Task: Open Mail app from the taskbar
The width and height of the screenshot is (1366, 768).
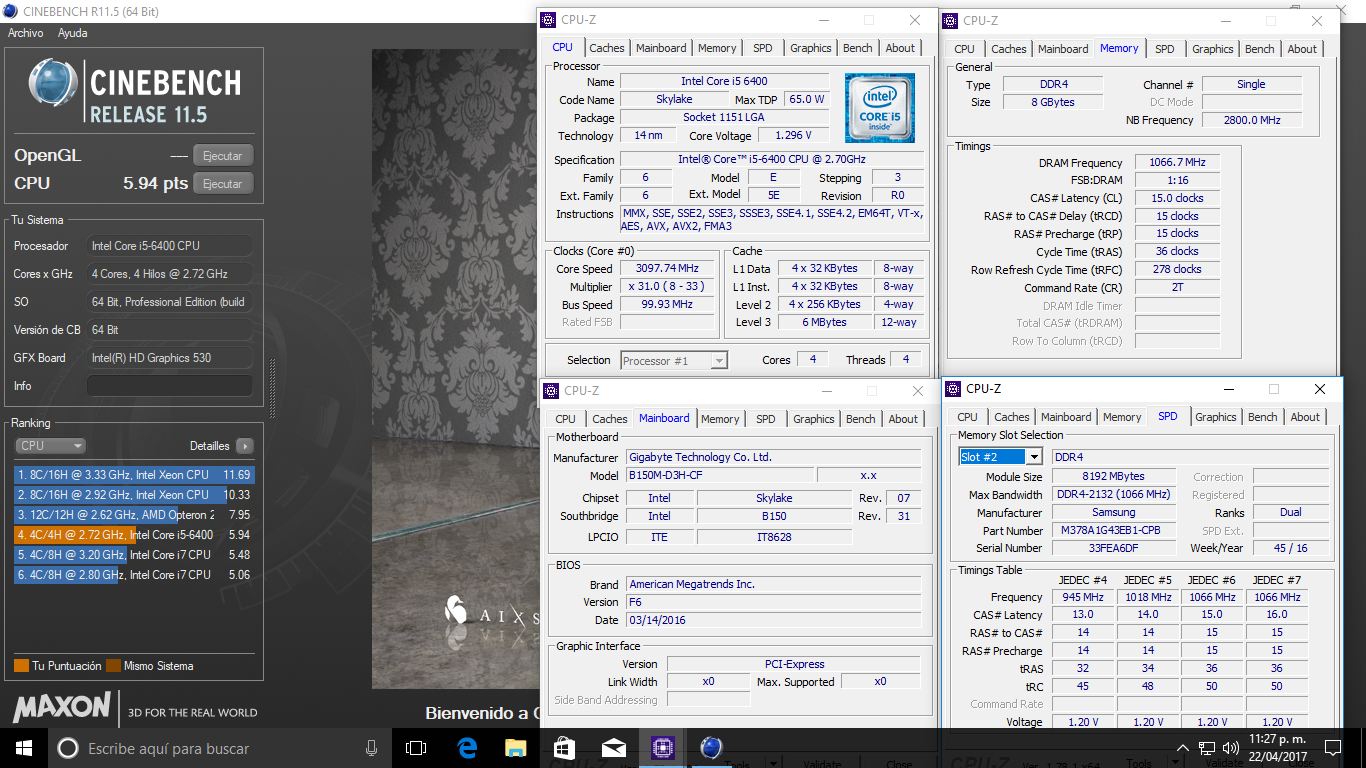Action: [613, 748]
